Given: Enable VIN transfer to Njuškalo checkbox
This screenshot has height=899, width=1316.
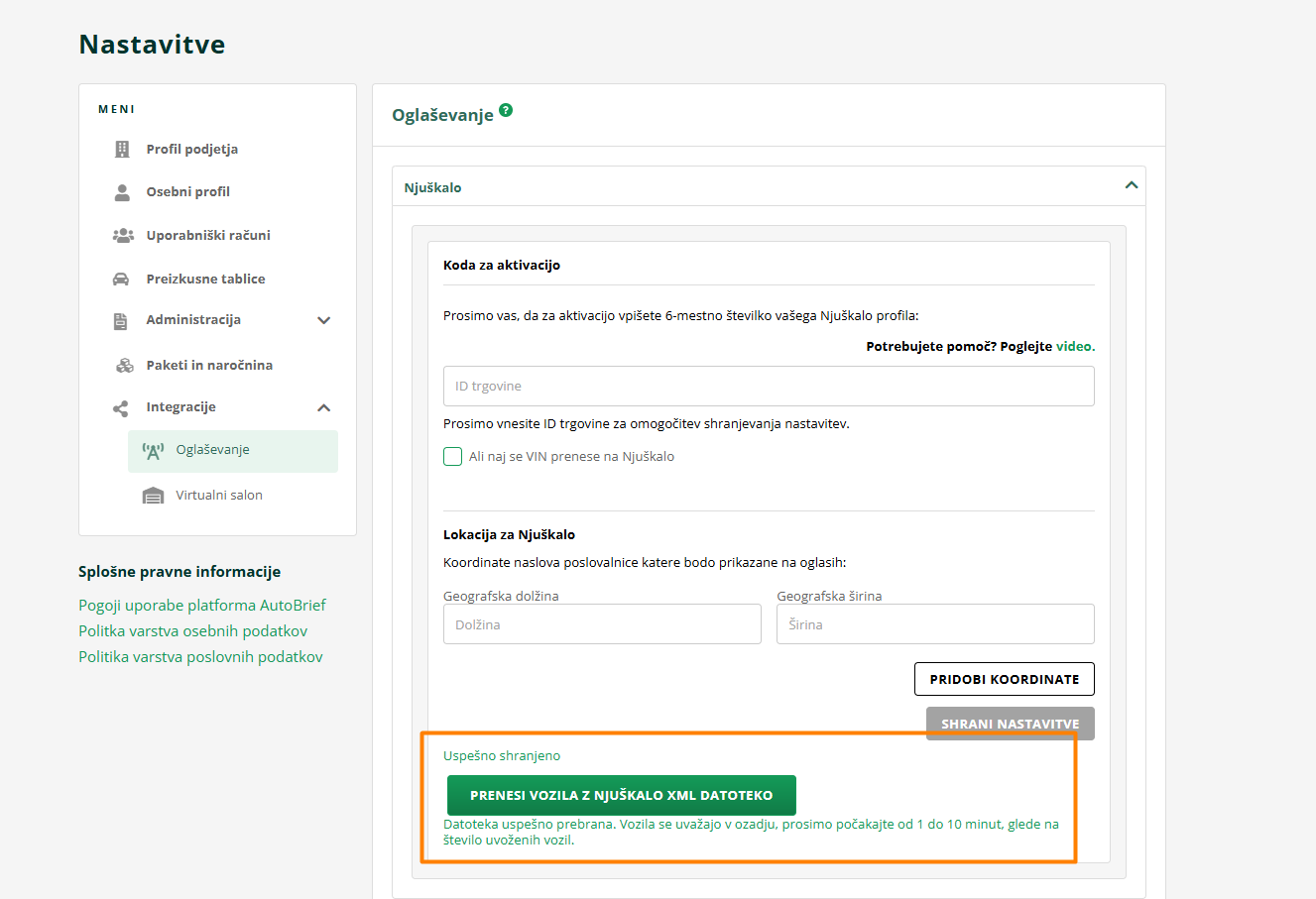Looking at the screenshot, I should (x=453, y=457).
